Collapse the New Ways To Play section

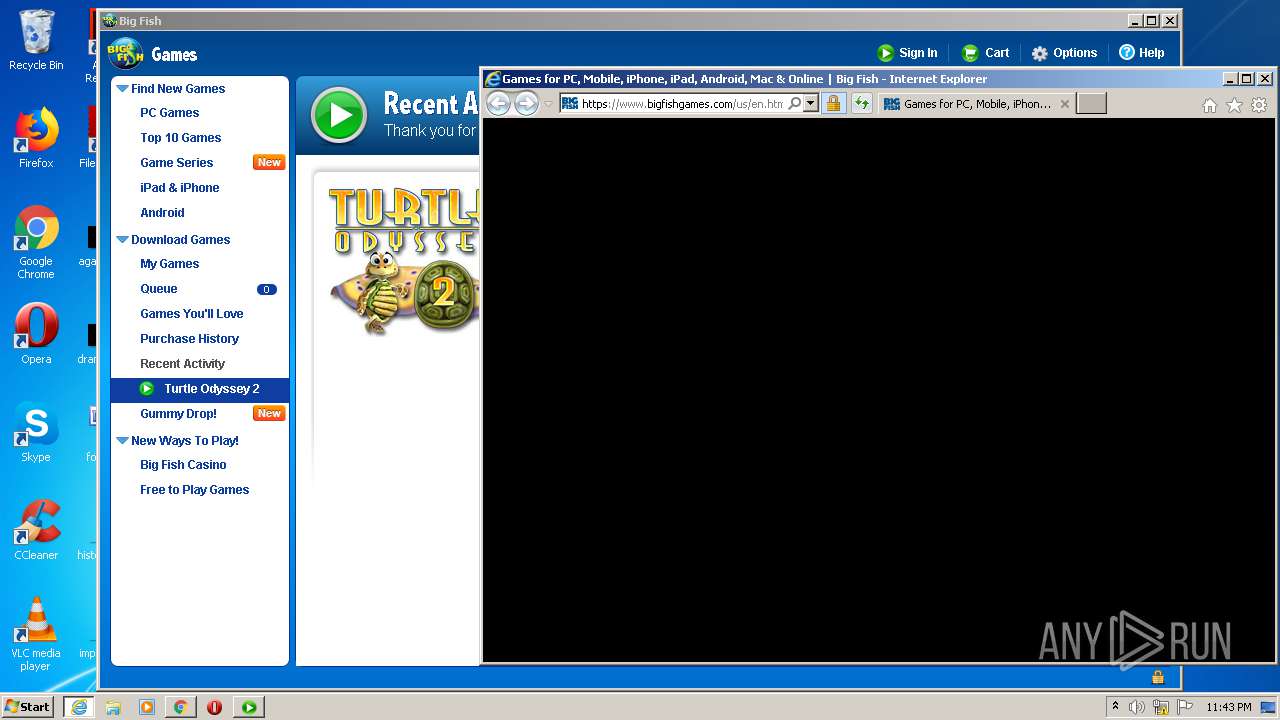tap(122, 441)
